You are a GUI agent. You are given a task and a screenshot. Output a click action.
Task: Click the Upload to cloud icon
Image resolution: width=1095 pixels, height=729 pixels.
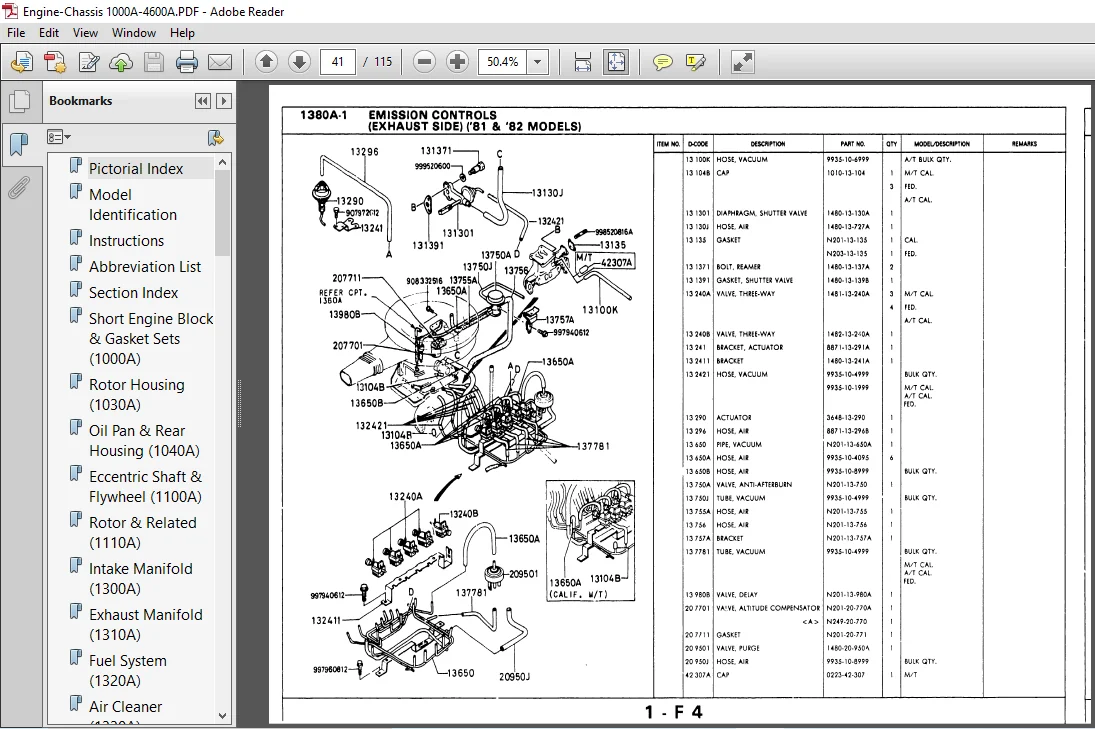tap(121, 62)
